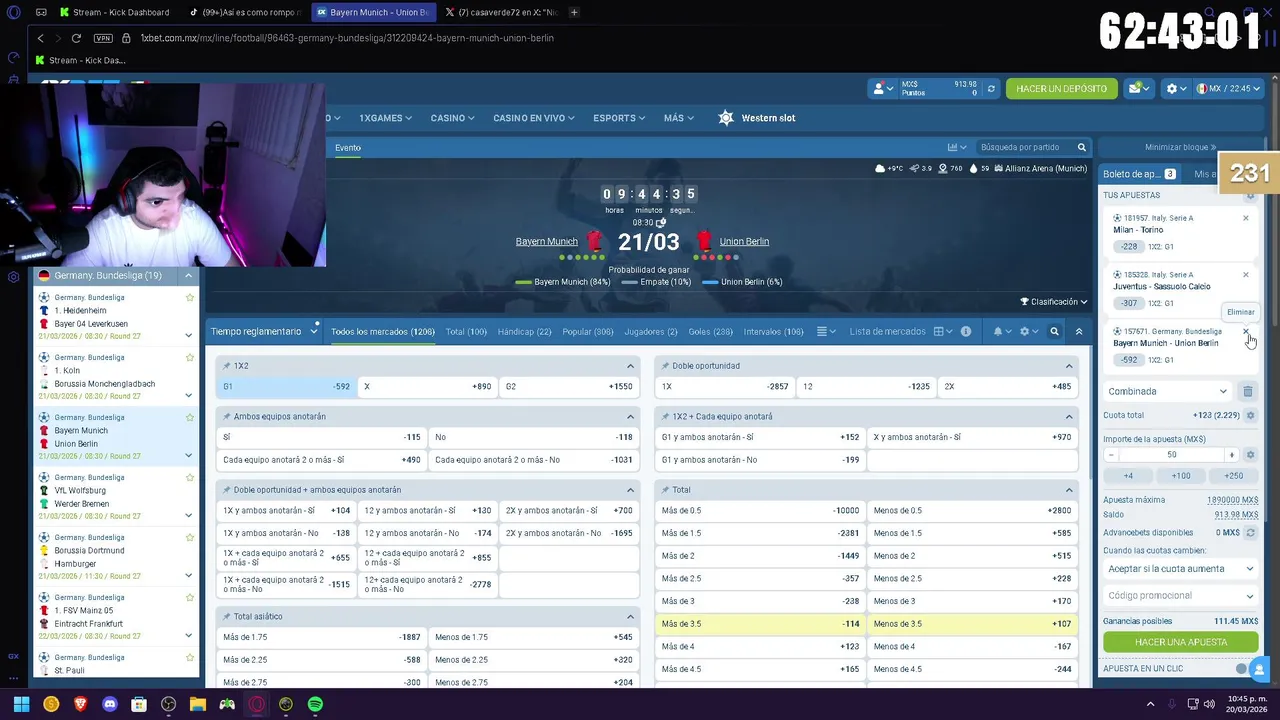This screenshot has width=1280, height=720.
Task: Open the market grid layout selector
Action: coord(942,331)
